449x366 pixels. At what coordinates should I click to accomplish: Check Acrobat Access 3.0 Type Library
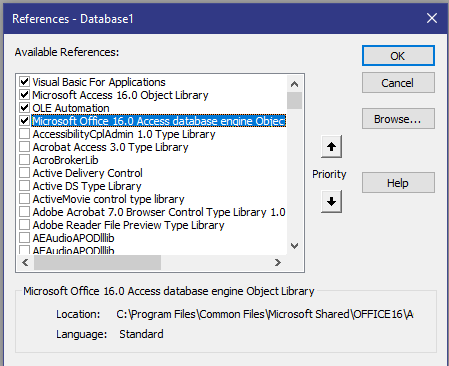click(x=24, y=147)
